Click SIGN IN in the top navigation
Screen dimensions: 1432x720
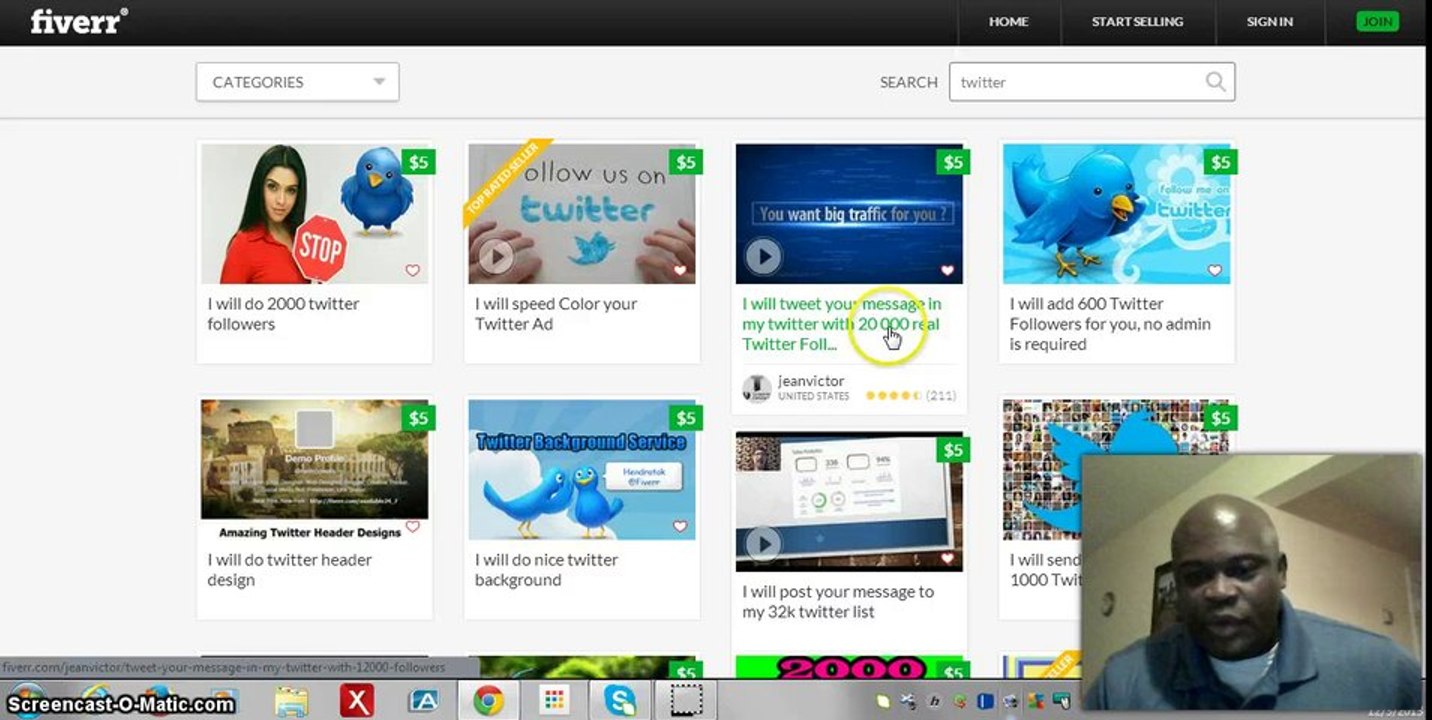(x=1270, y=21)
